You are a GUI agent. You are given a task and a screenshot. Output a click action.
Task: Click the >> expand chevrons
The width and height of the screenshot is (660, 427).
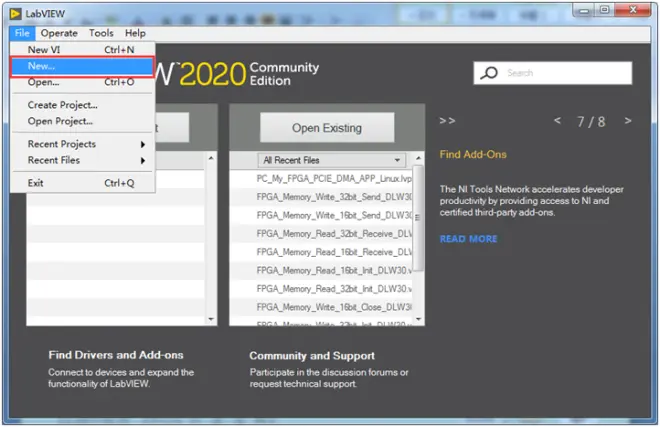[x=447, y=121]
